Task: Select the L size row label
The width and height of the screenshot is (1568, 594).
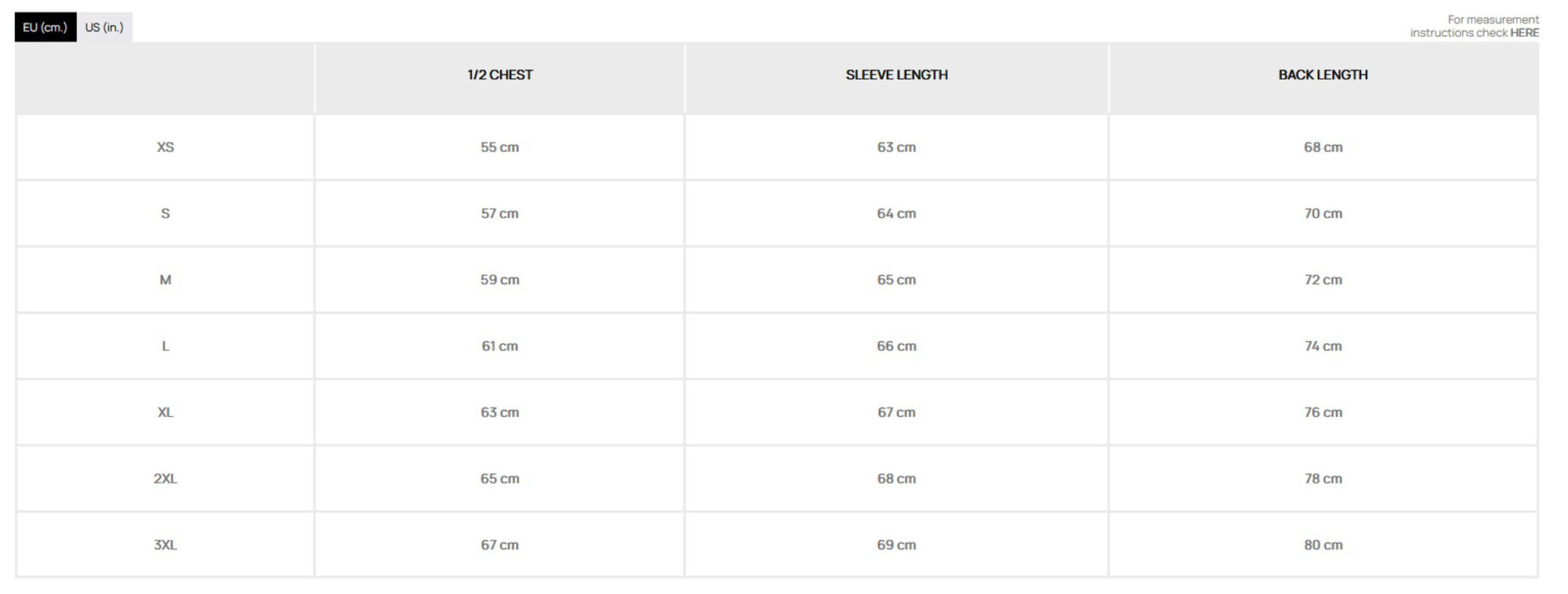Action: [165, 346]
